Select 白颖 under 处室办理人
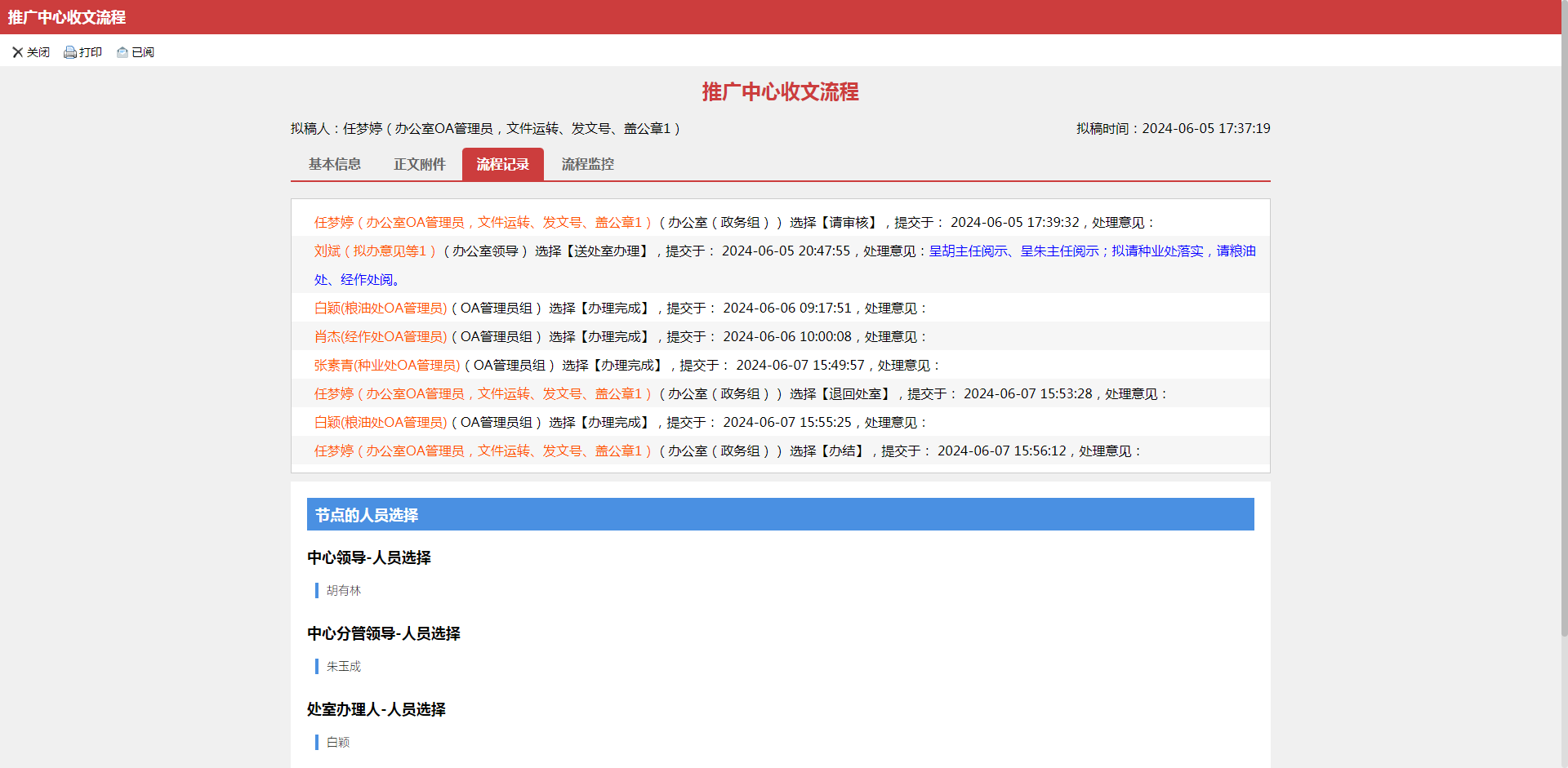 (x=337, y=743)
